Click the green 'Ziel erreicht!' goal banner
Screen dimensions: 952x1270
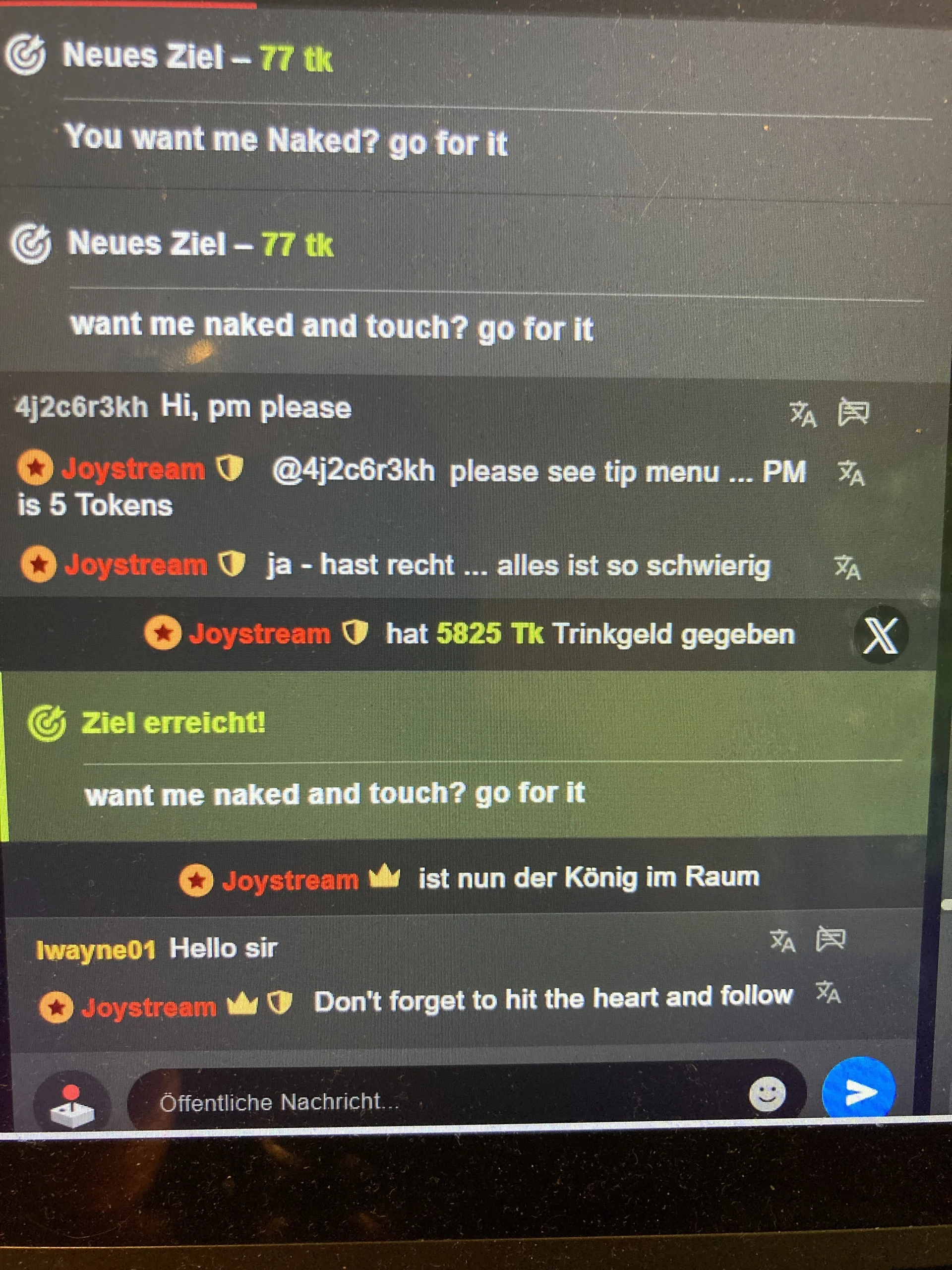pos(465,756)
